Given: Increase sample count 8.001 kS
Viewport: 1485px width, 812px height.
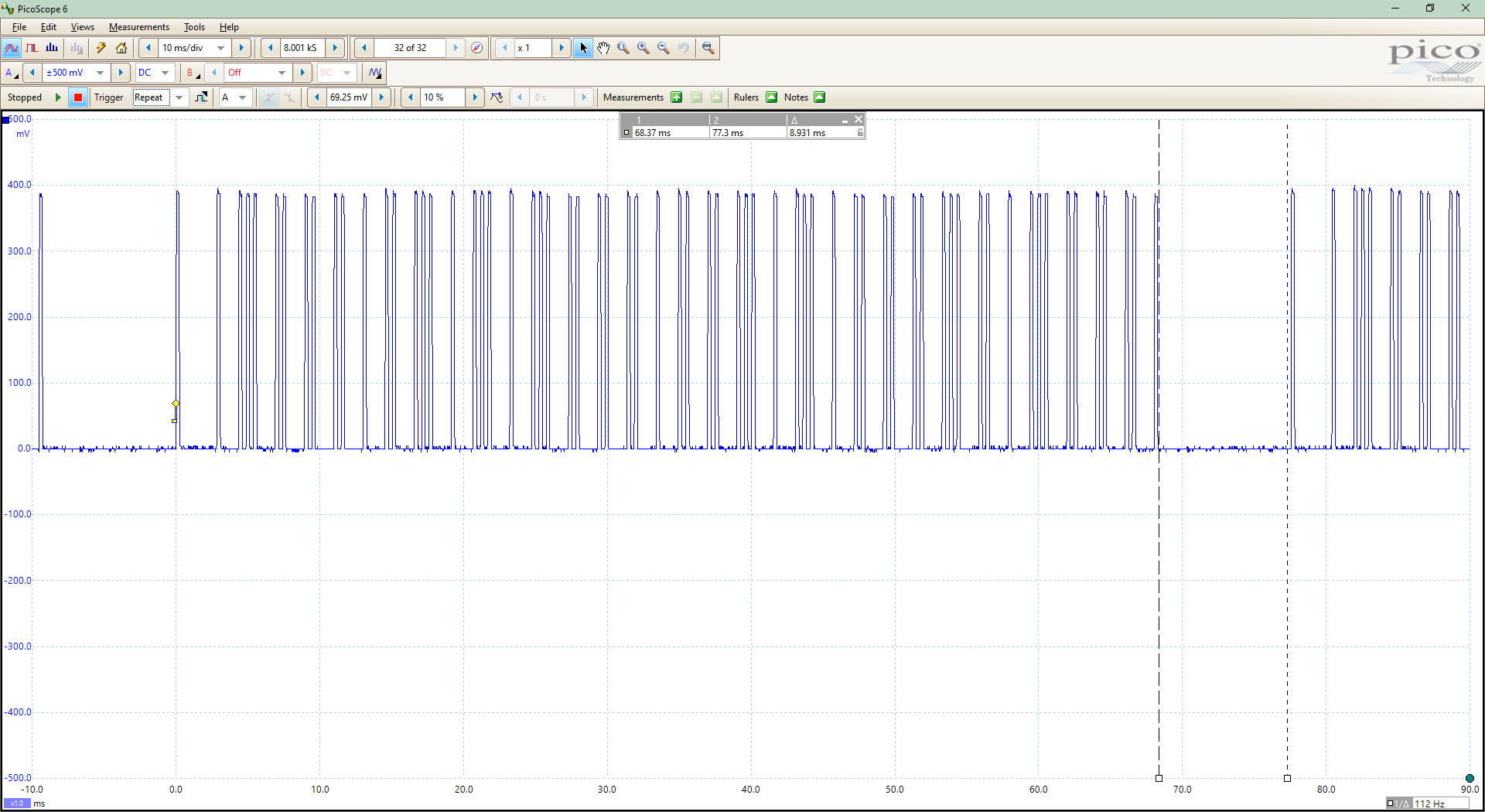Looking at the screenshot, I should [x=335, y=48].
